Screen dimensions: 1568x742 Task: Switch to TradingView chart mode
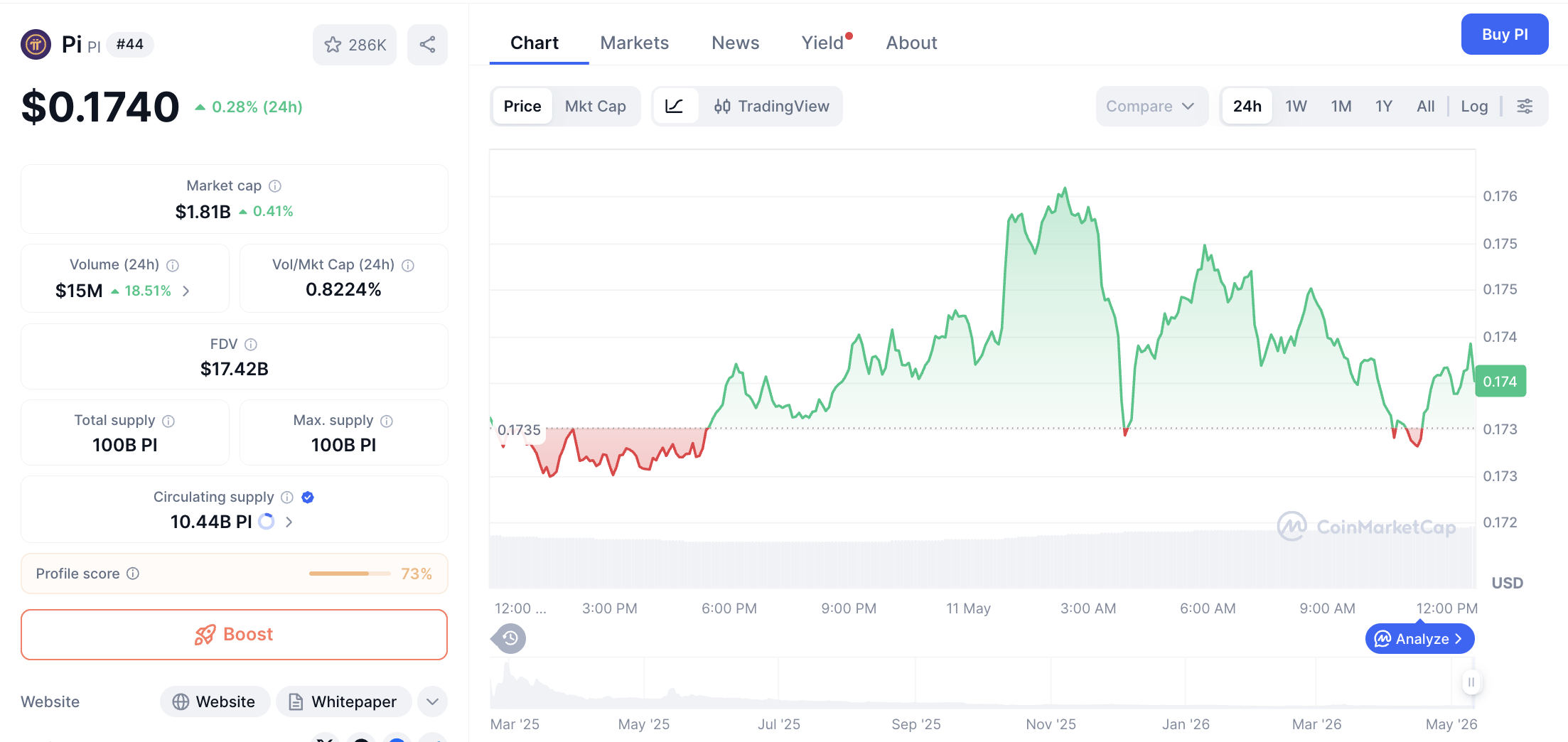click(x=771, y=107)
